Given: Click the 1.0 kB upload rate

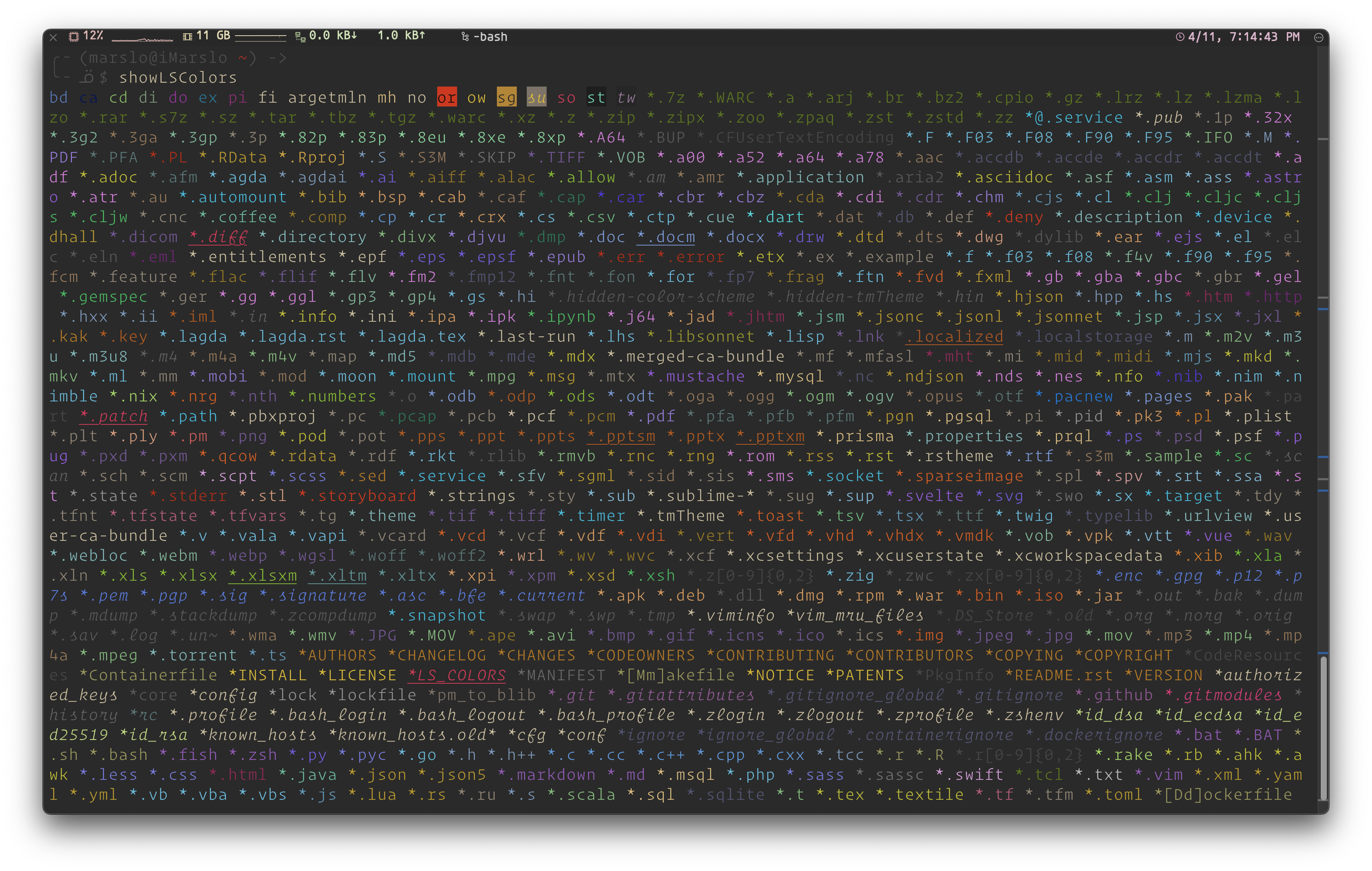Looking at the screenshot, I should coord(401,36).
